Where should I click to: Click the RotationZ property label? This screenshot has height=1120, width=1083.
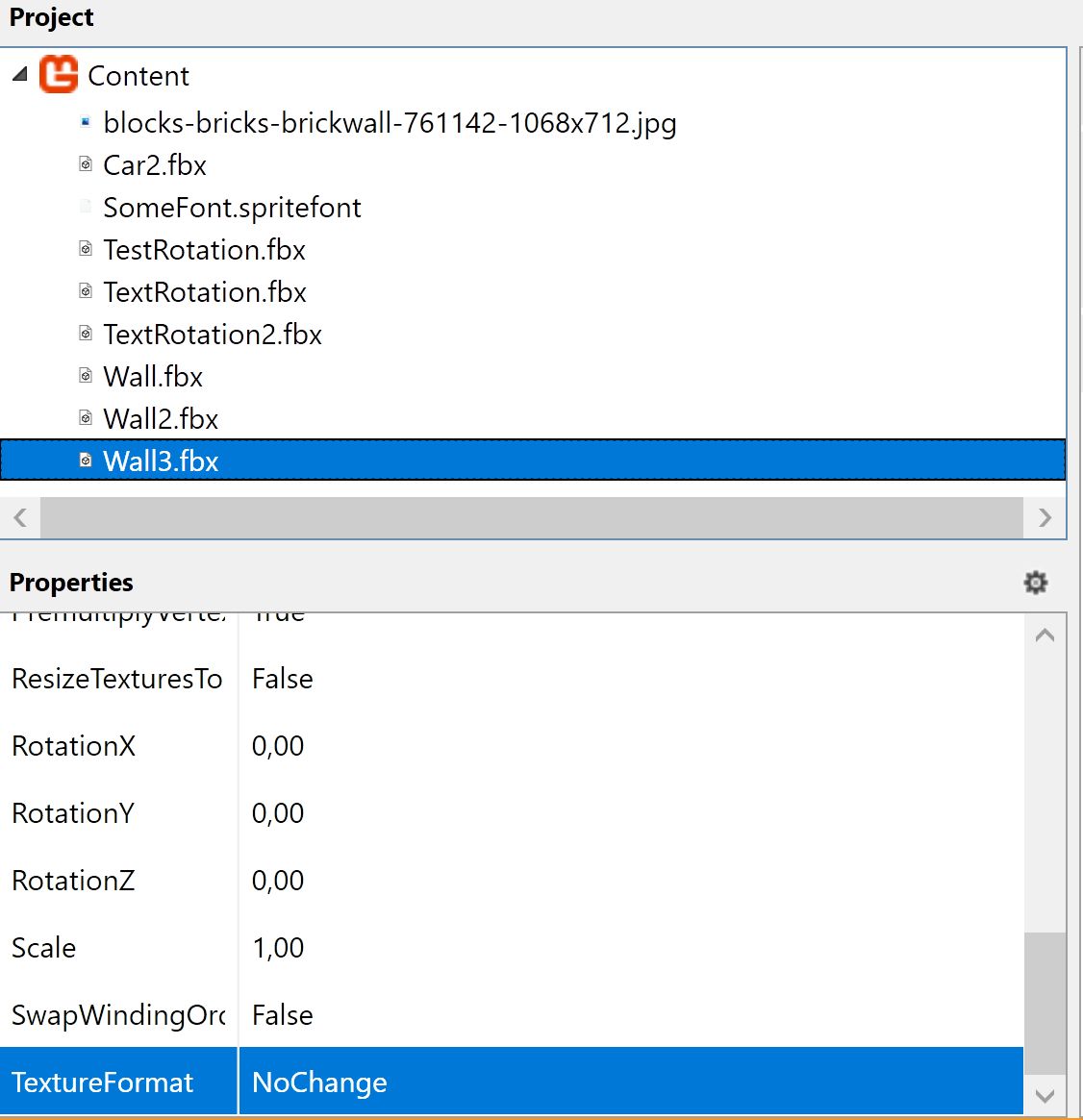73,880
